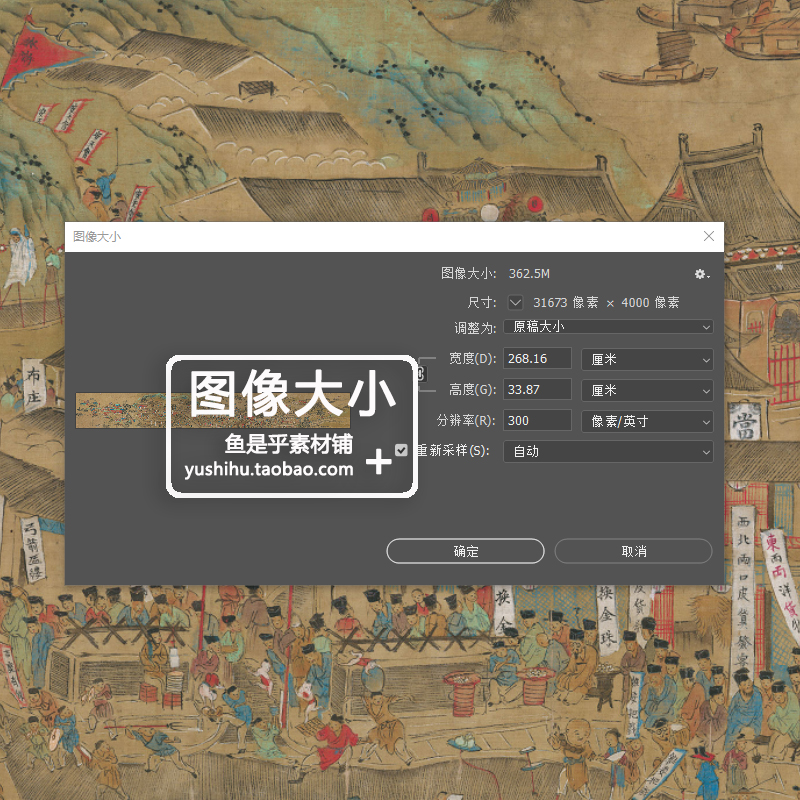Close the 图像大小 dialog with X
800x800 pixels.
(x=709, y=236)
